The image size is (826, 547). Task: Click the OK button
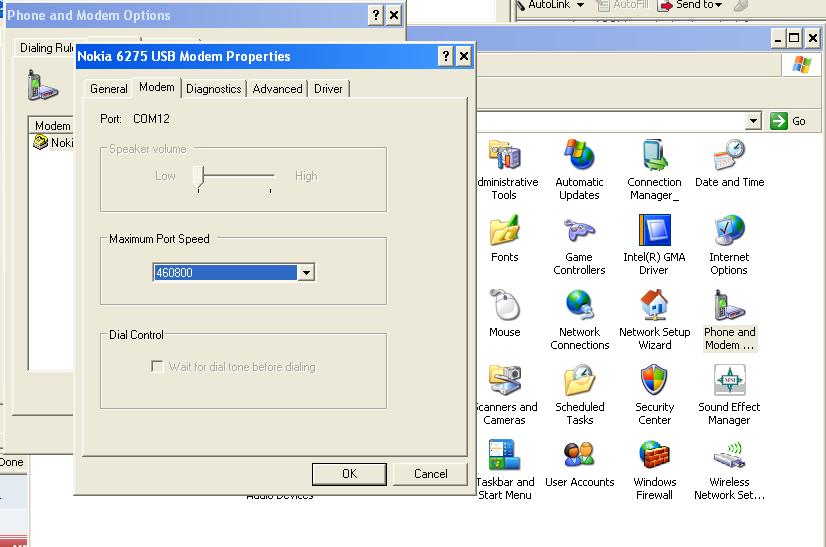click(349, 474)
